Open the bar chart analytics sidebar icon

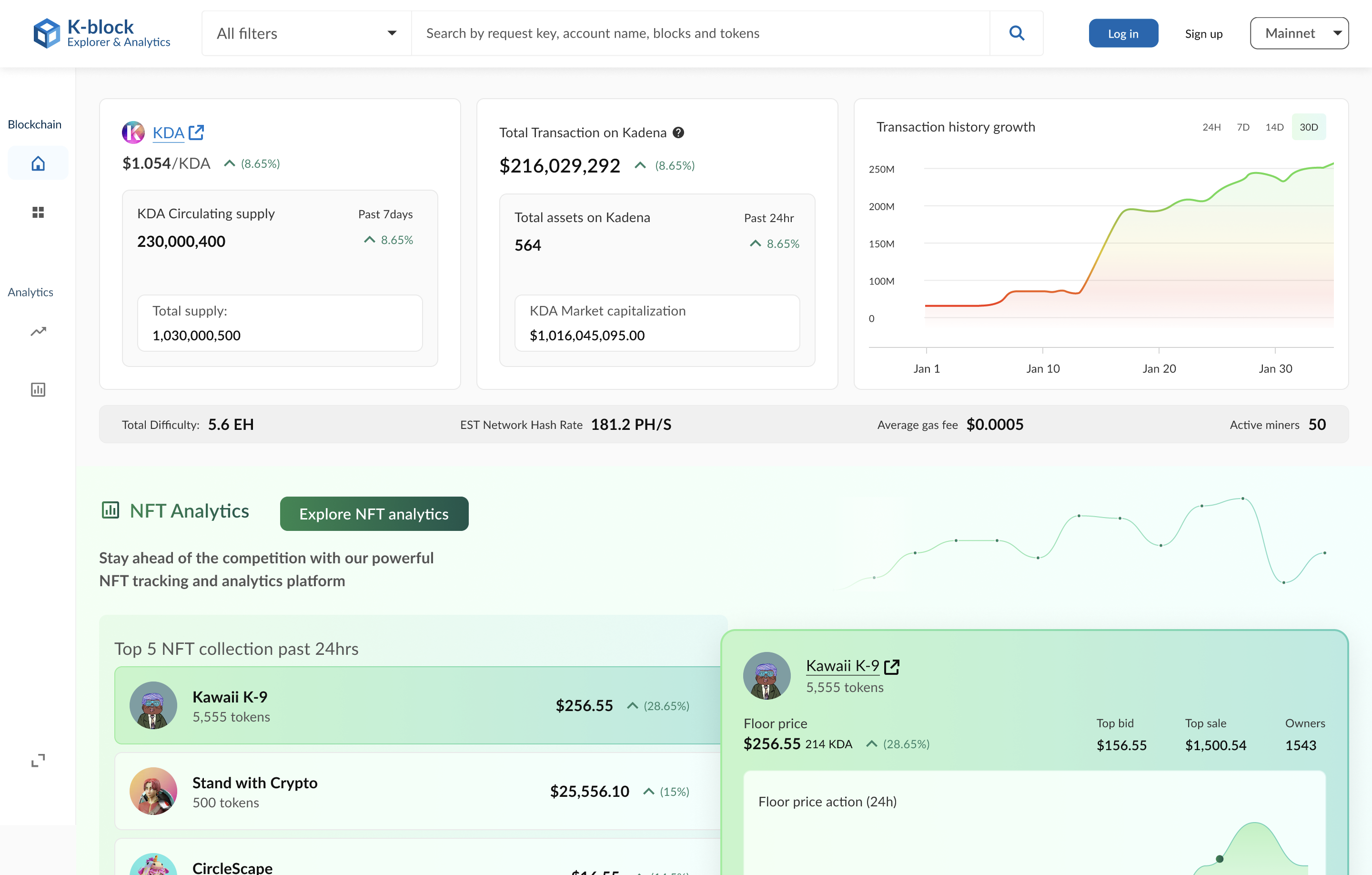pyautogui.click(x=38, y=389)
